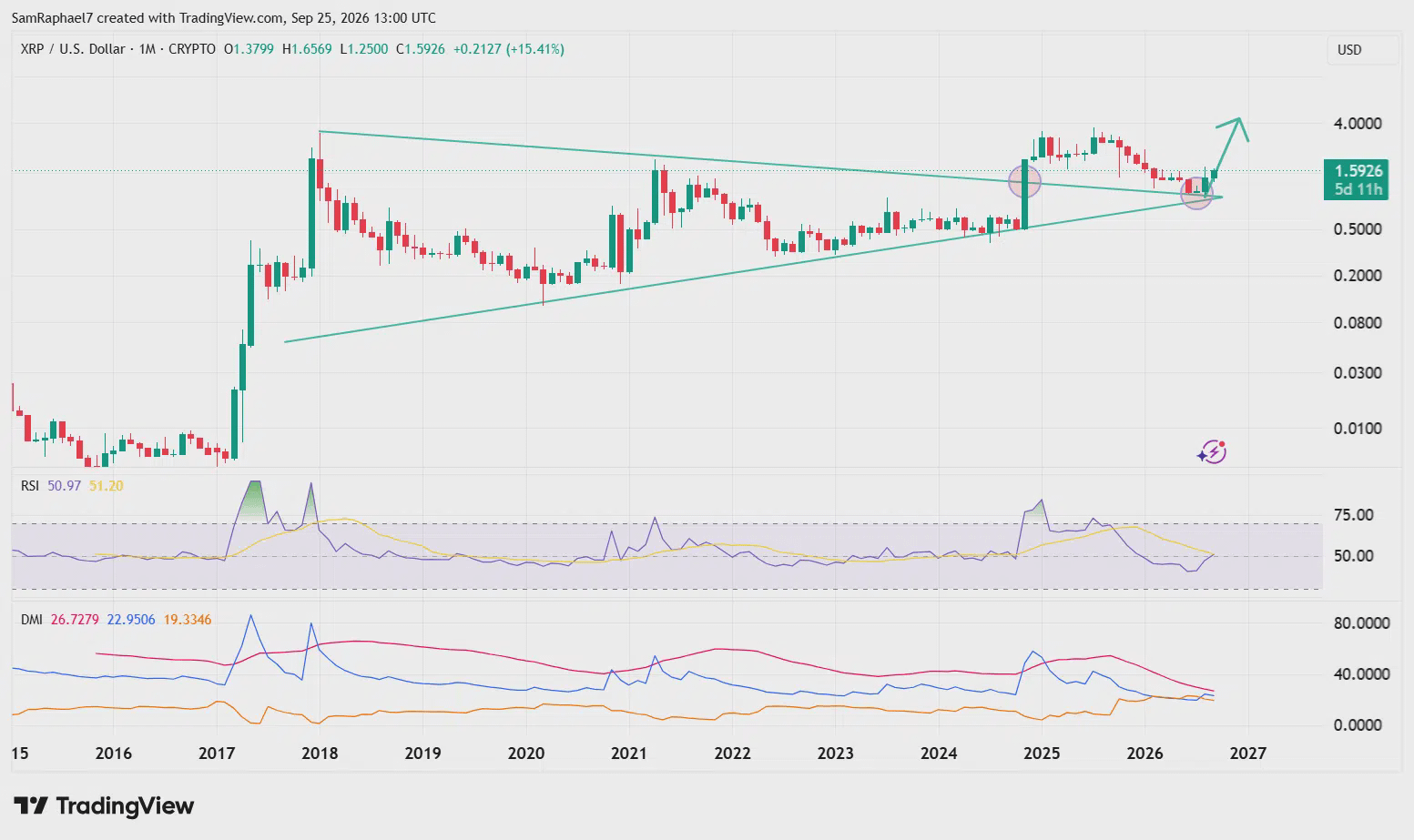Click the 2016 time axis label
The width and height of the screenshot is (1414, 840).
click(x=114, y=754)
